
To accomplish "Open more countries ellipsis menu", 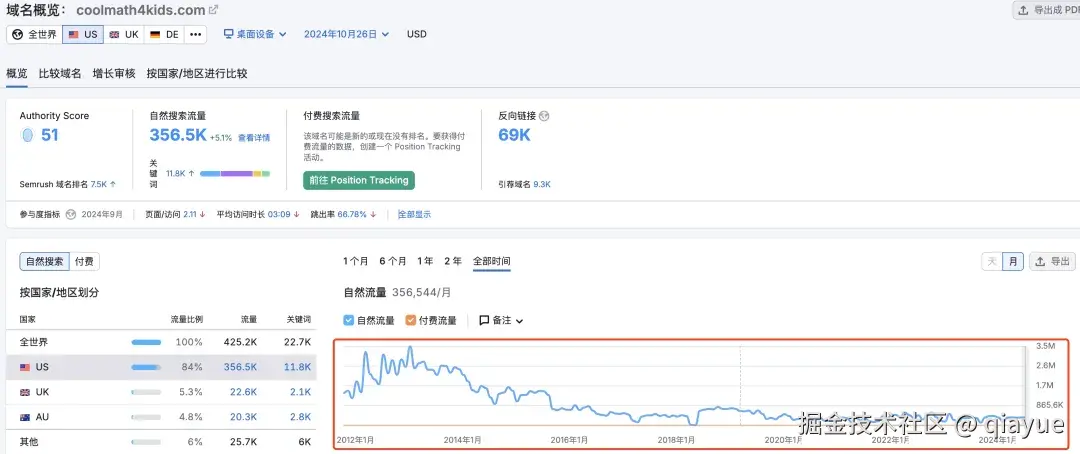I will click(x=196, y=34).
